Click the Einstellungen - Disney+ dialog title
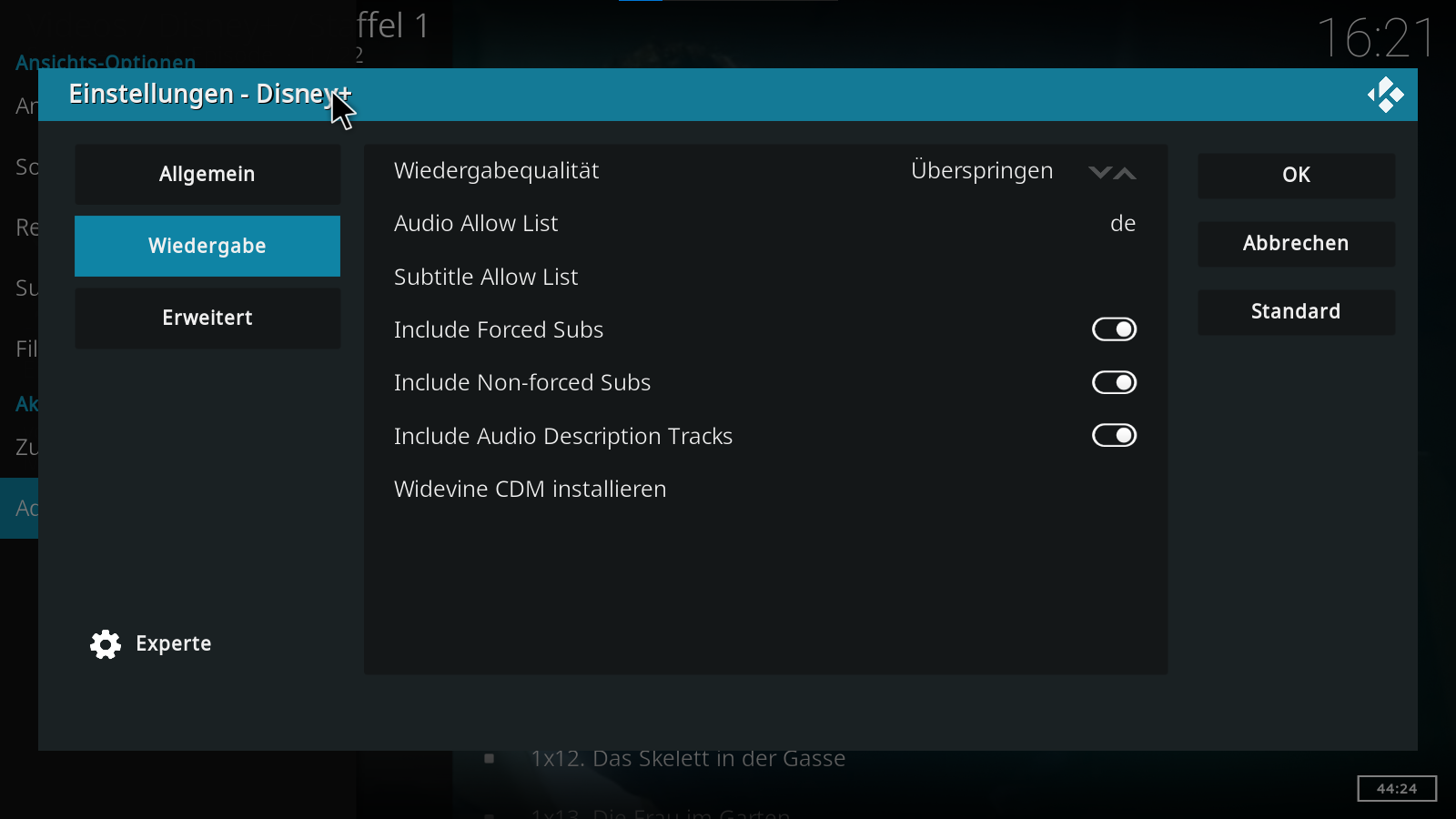The width and height of the screenshot is (1456, 819). pos(210,94)
